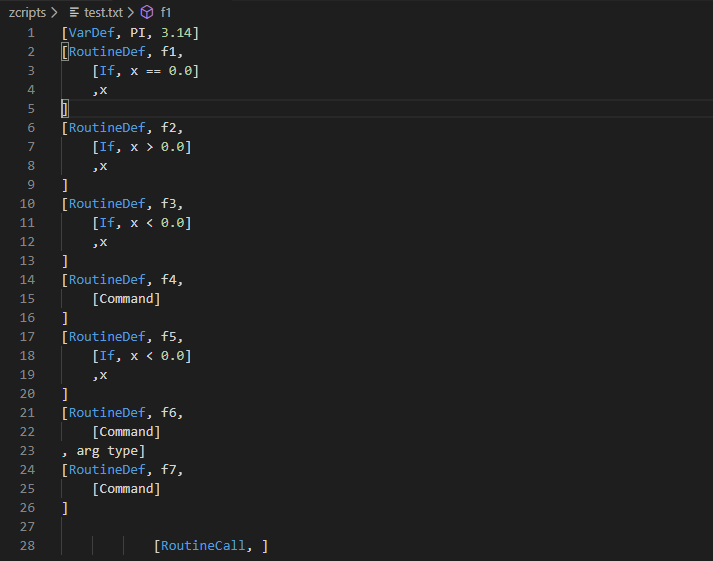Screen dimensions: 713x561
Task: Click RoutineCall keyword on line 28
Action: 203,546
